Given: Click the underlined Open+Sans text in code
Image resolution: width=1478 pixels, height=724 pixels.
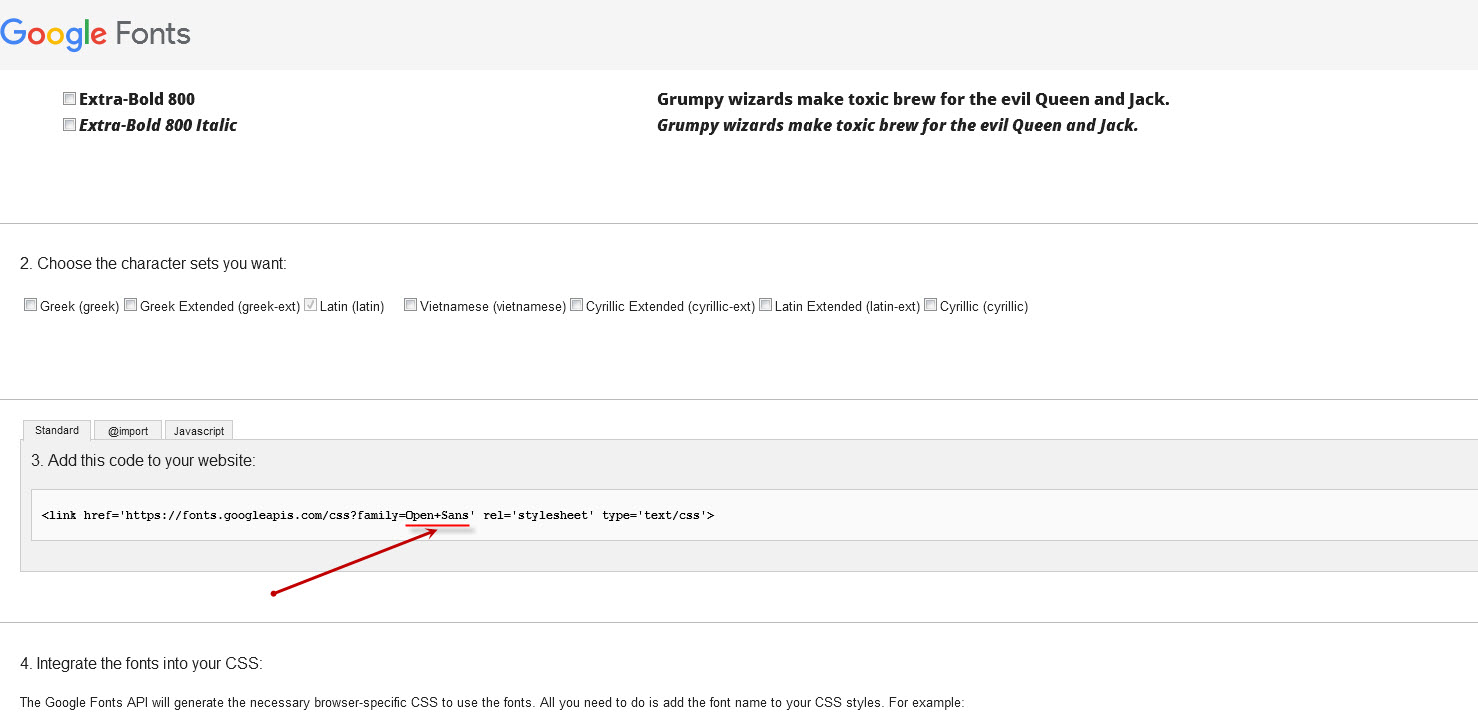Looking at the screenshot, I should tap(437, 516).
